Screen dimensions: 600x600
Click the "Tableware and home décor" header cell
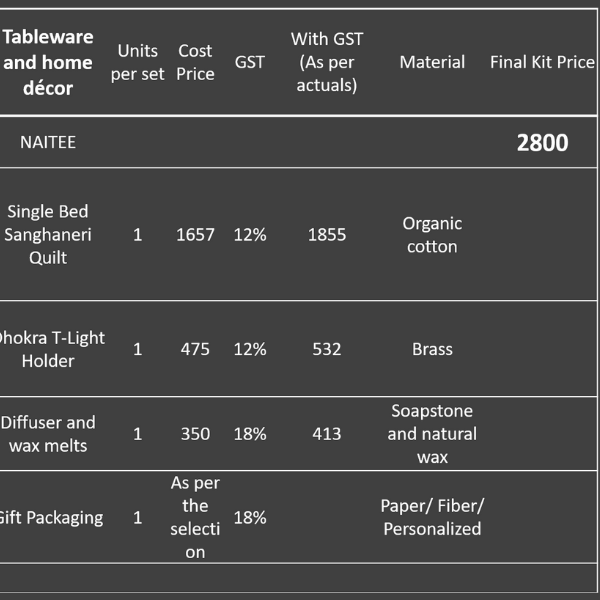48,62
